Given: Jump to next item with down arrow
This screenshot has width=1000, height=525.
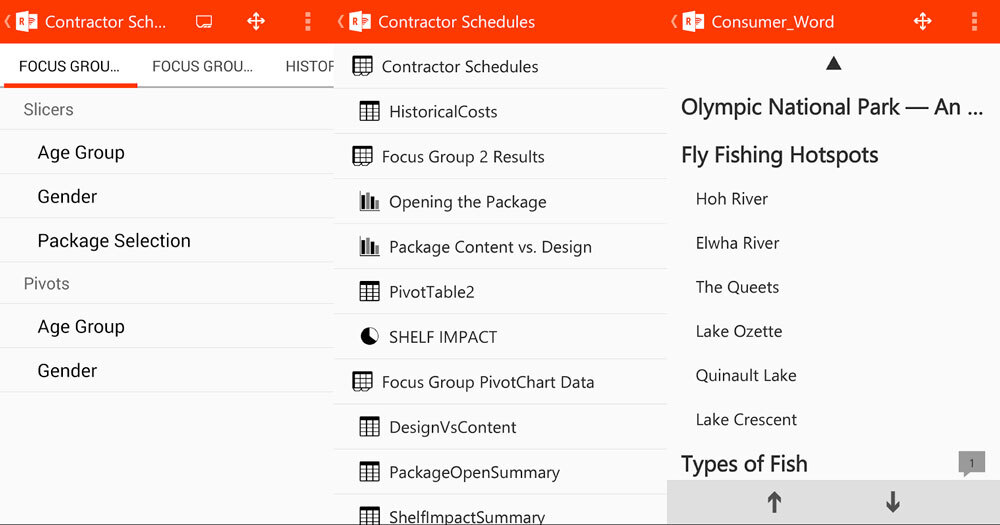Looking at the screenshot, I should pos(893,503).
